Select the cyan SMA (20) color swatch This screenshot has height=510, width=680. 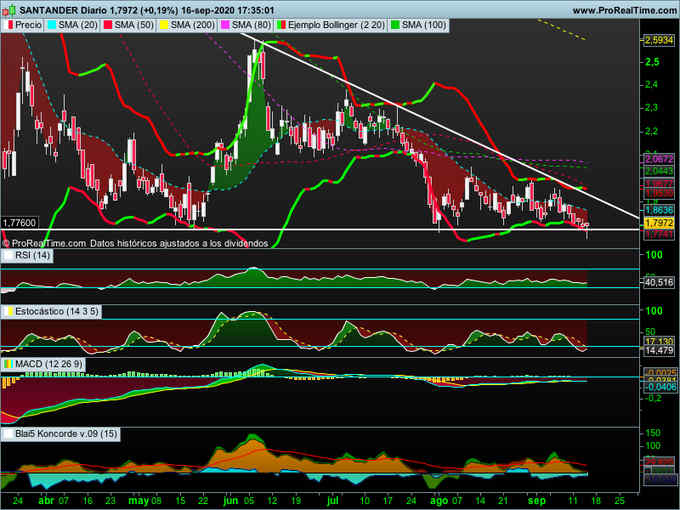(x=52, y=25)
